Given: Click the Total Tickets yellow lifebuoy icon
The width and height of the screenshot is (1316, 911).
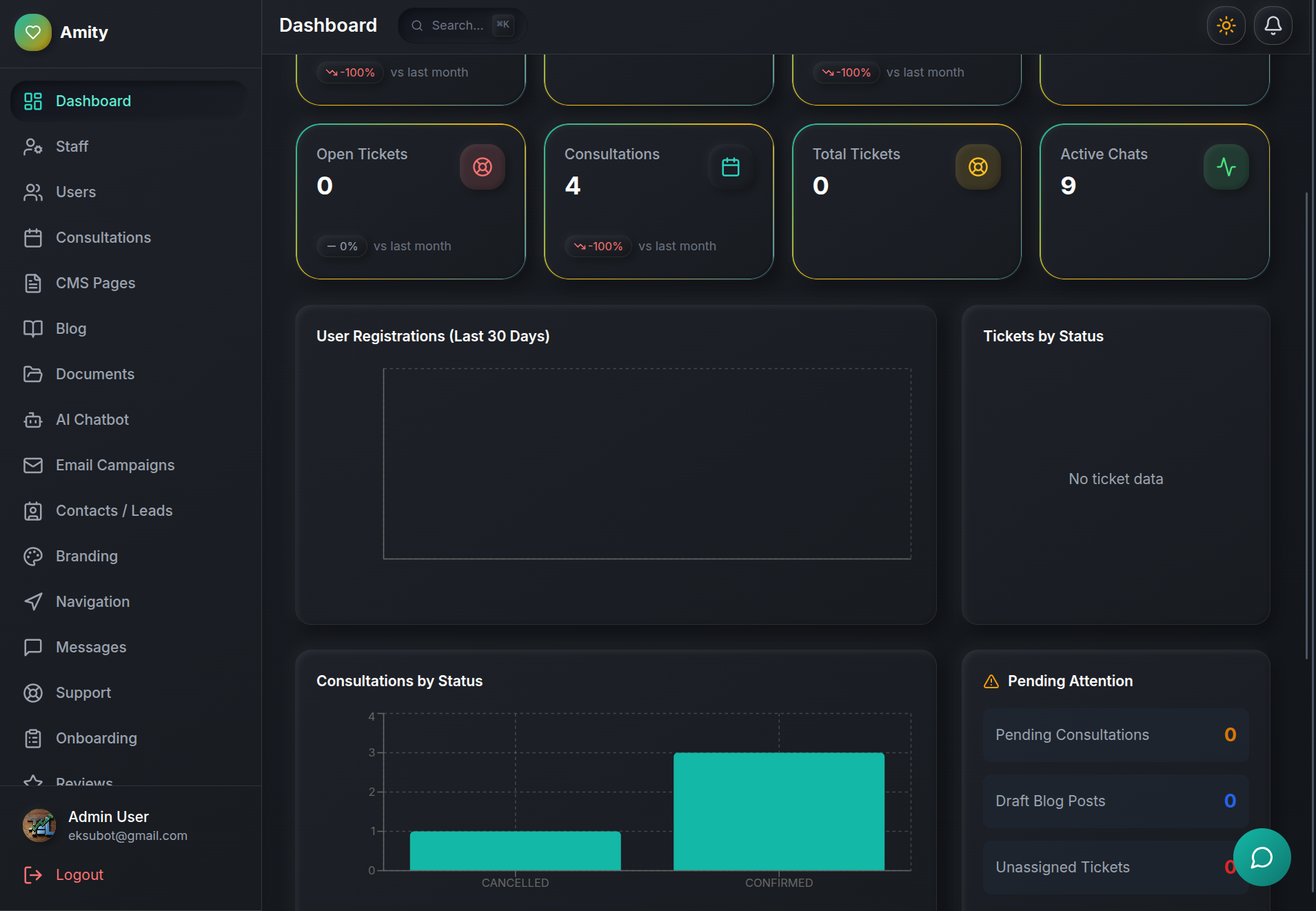Looking at the screenshot, I should coord(978,167).
